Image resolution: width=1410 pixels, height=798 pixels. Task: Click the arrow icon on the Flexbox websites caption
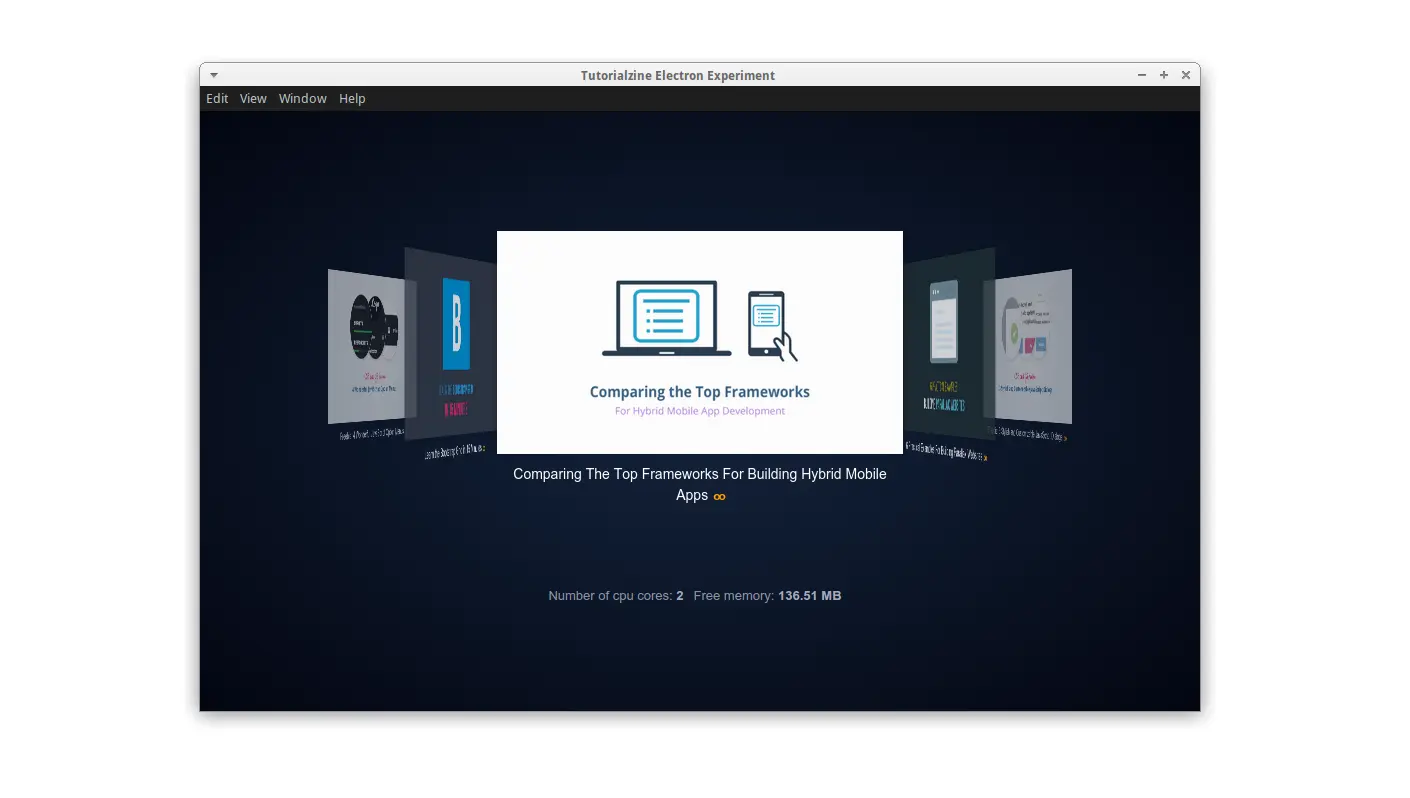[986, 457]
